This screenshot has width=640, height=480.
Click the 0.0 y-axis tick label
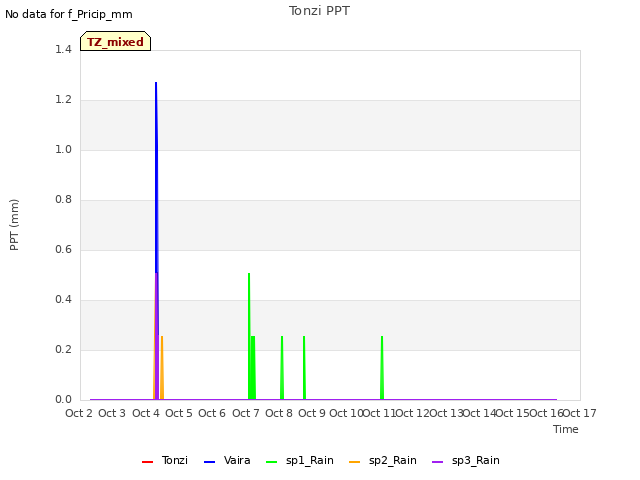click(63, 400)
